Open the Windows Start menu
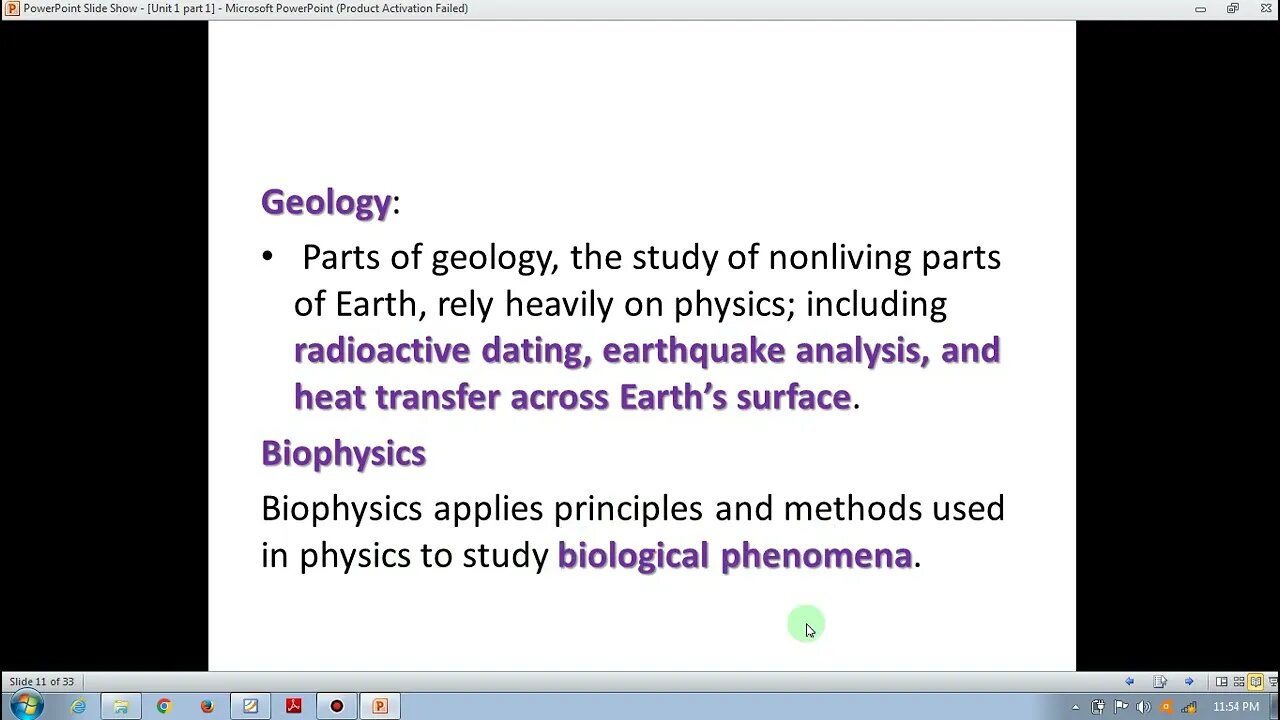The width and height of the screenshot is (1280, 720). 26,705
